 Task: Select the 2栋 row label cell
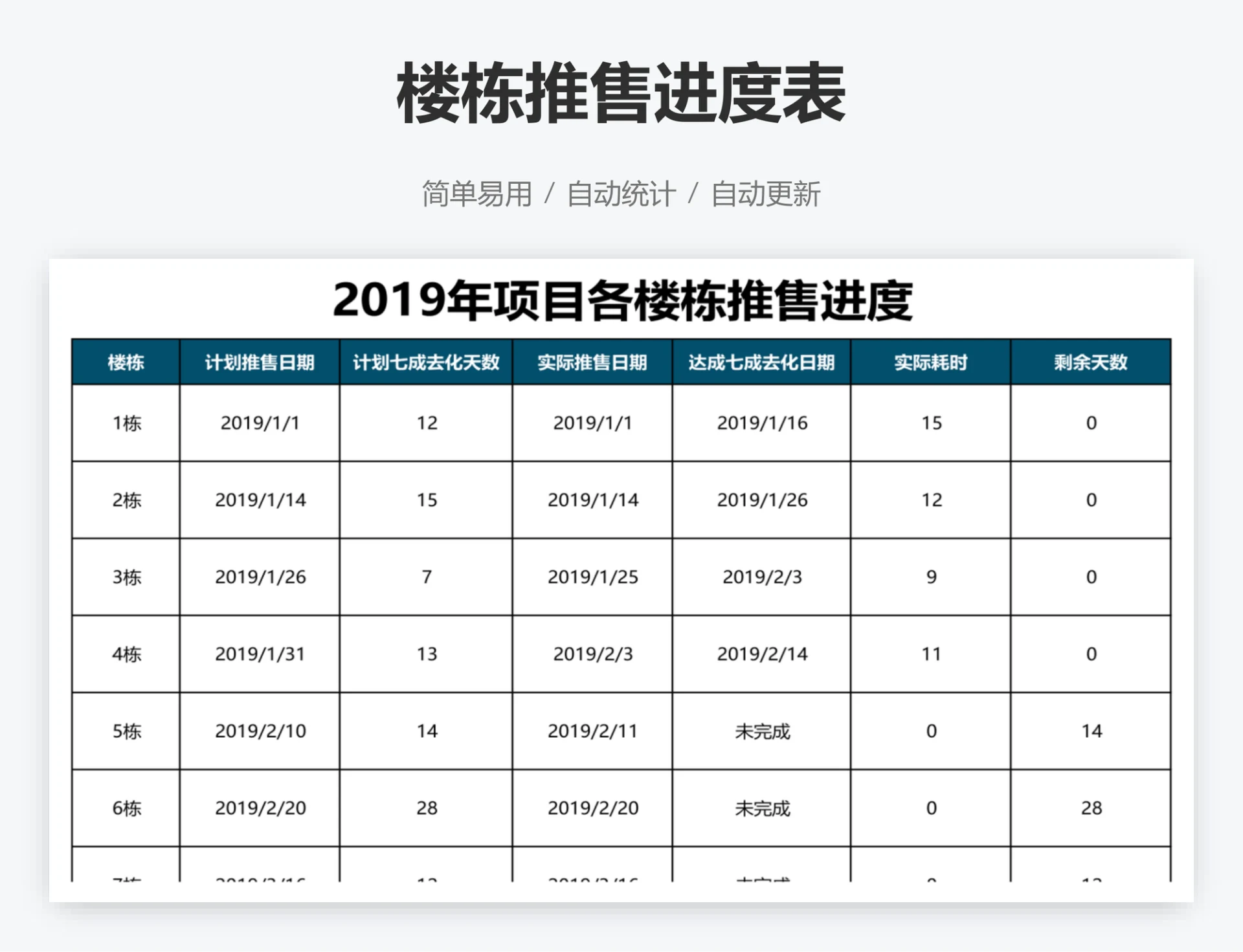coord(125,500)
